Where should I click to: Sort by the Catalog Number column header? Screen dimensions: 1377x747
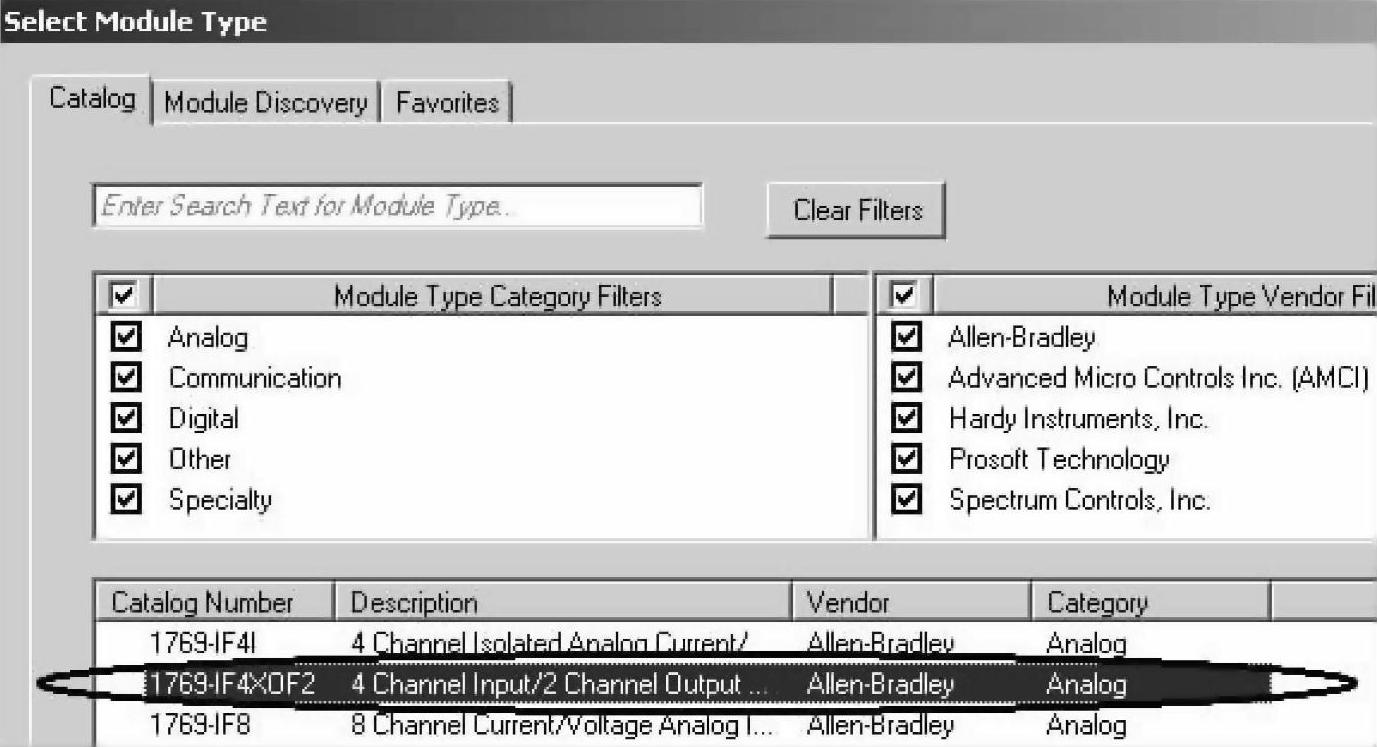pyautogui.click(x=214, y=602)
